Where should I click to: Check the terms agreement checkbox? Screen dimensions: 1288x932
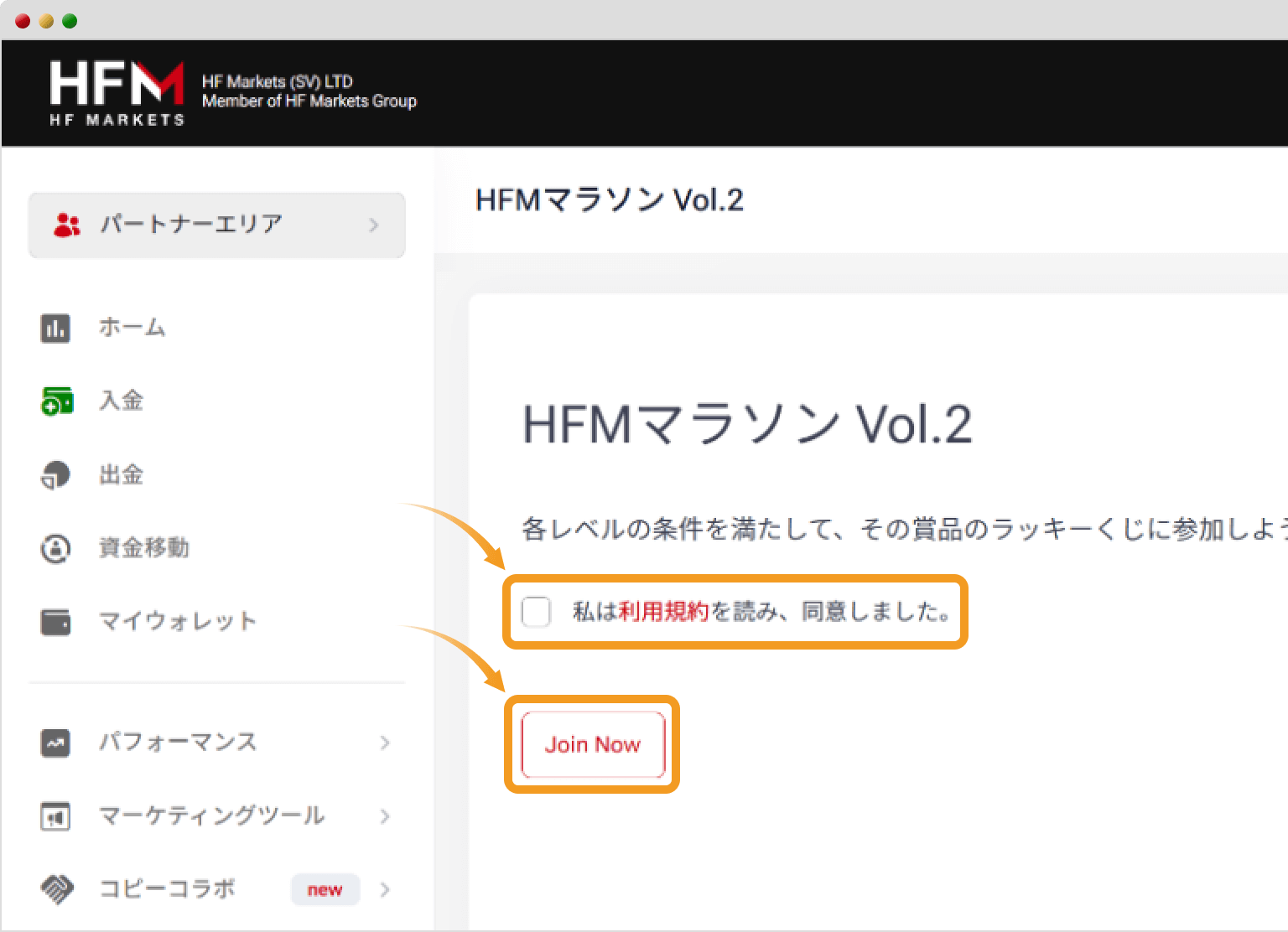(536, 612)
